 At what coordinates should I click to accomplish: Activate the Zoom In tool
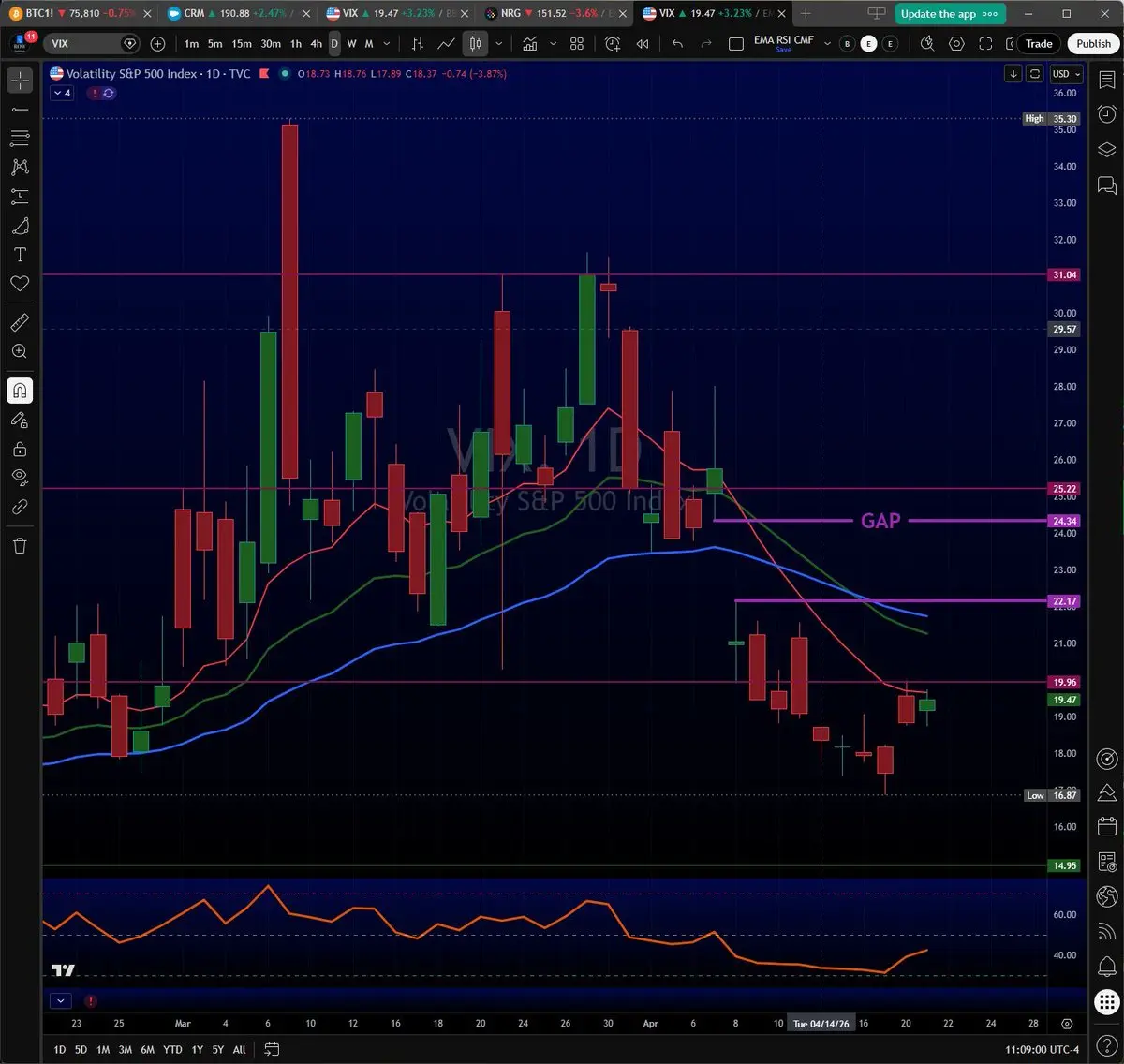pyautogui.click(x=20, y=351)
